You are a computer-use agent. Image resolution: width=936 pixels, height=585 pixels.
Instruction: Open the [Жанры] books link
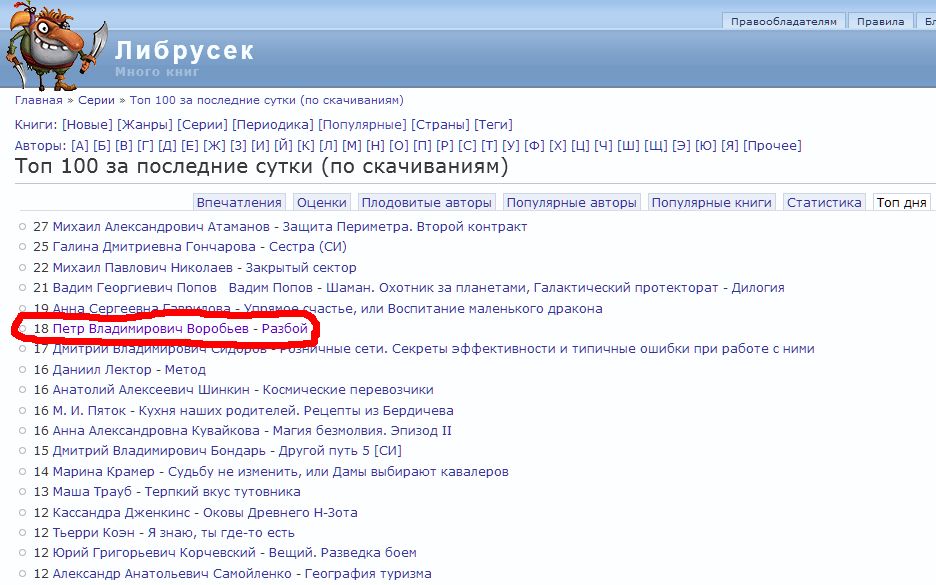tap(144, 125)
